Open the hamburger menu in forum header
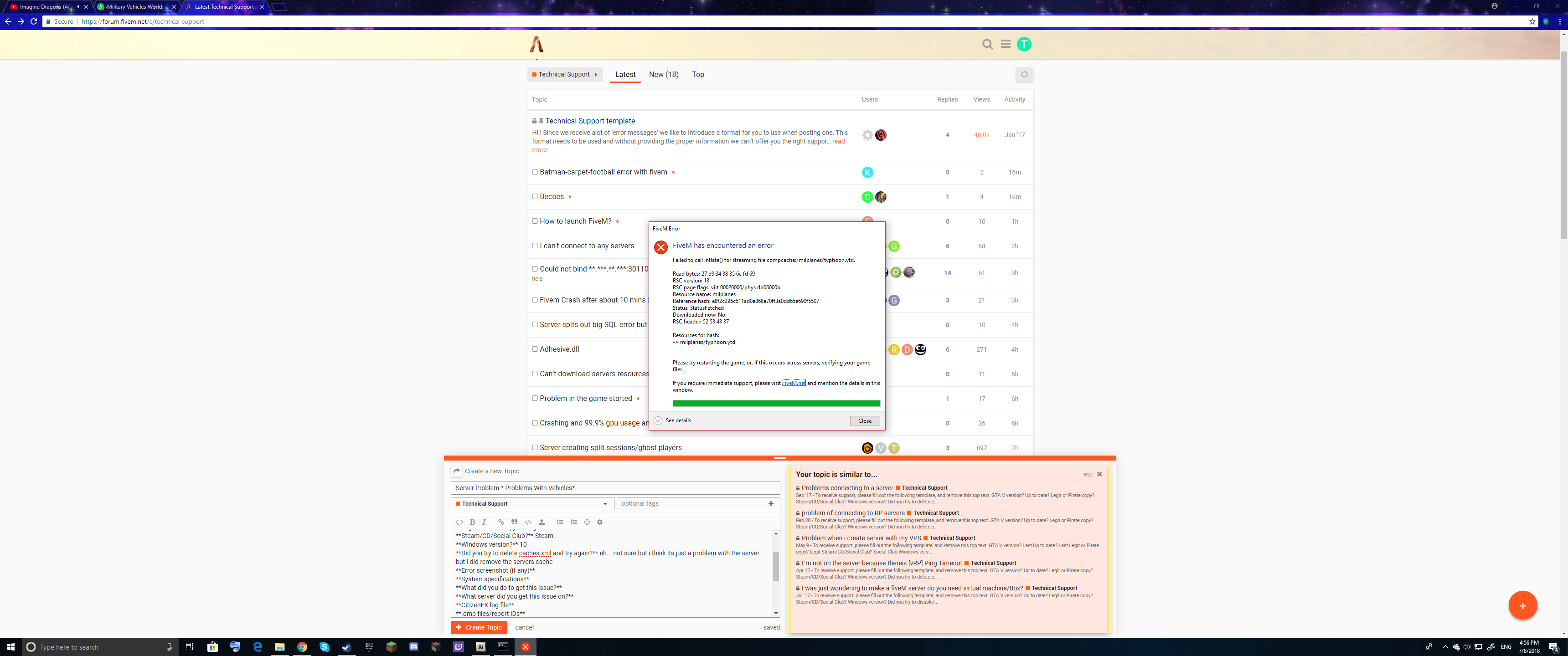 1006,44
